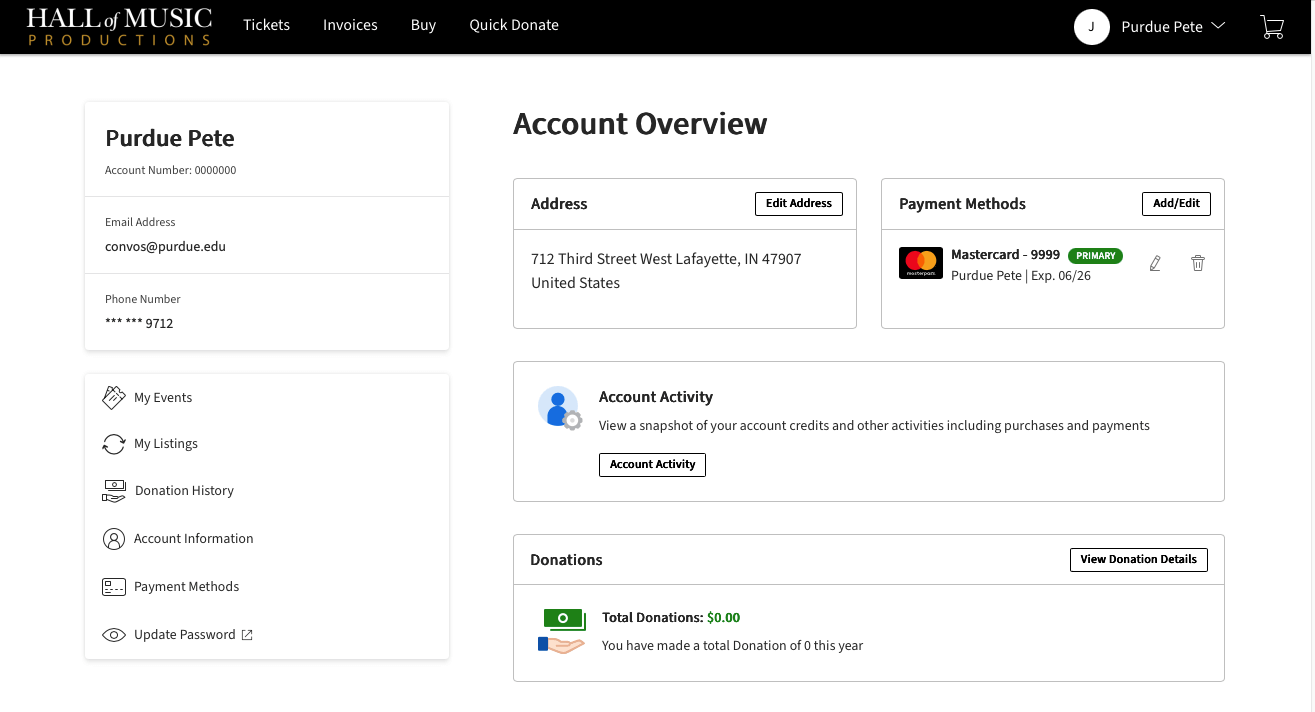Click the Payment Methods card icon

114,587
